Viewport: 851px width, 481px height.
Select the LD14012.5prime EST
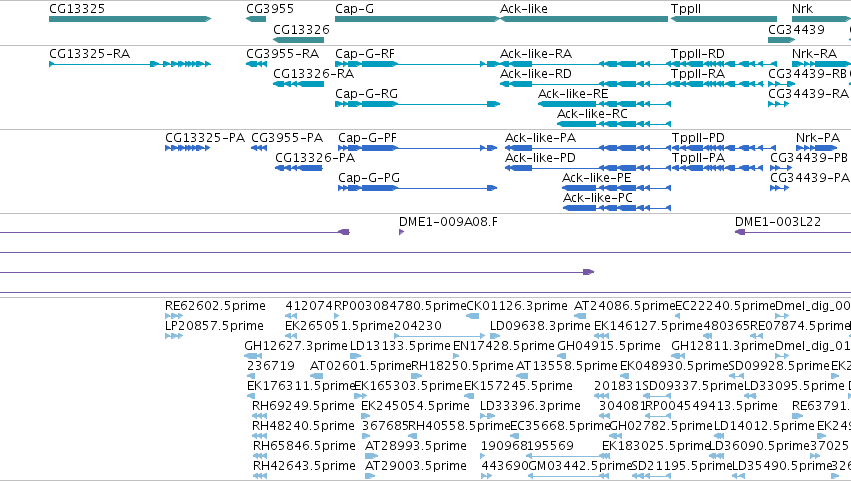[x=717, y=436]
